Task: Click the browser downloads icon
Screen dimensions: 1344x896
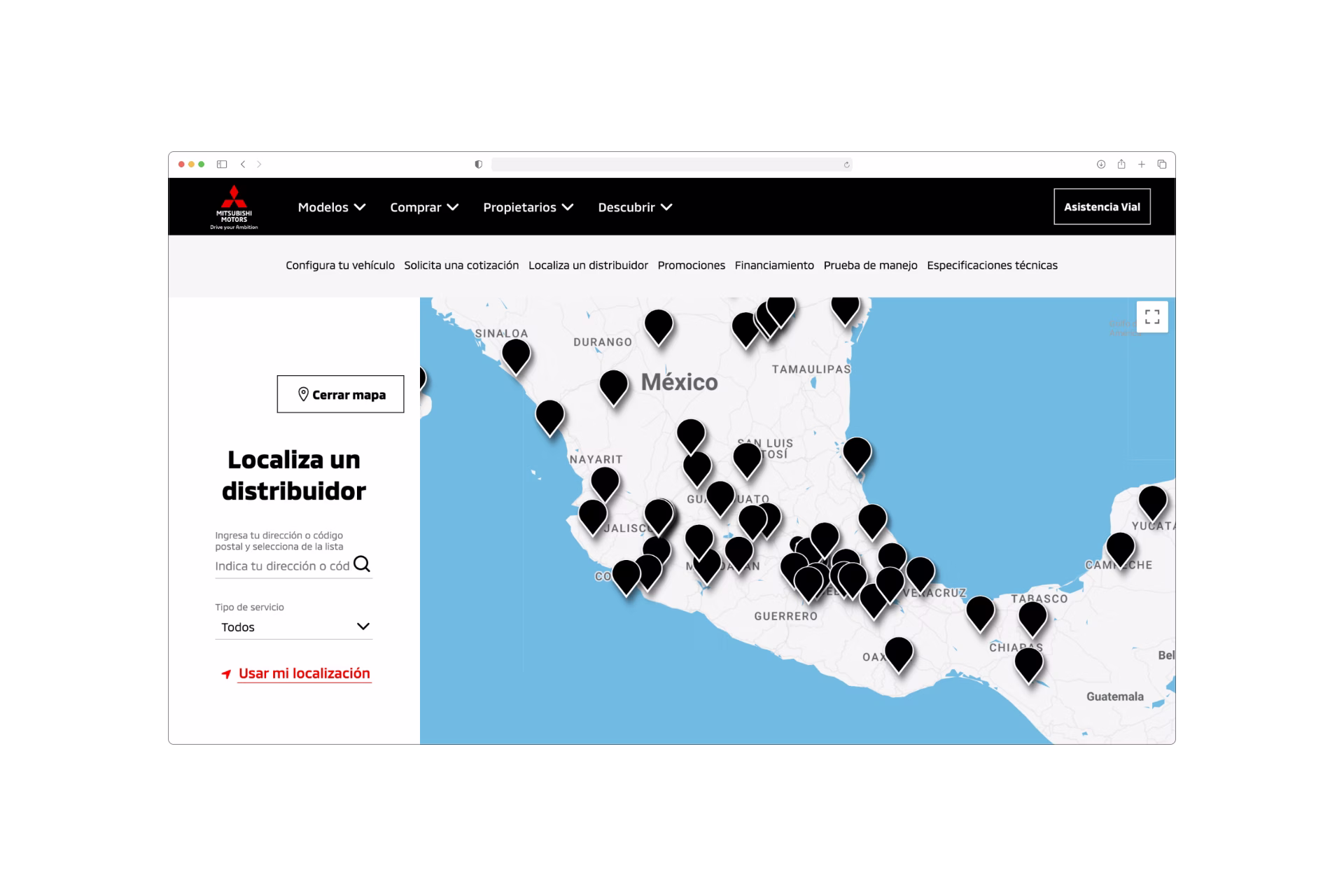Action: coord(1101,164)
